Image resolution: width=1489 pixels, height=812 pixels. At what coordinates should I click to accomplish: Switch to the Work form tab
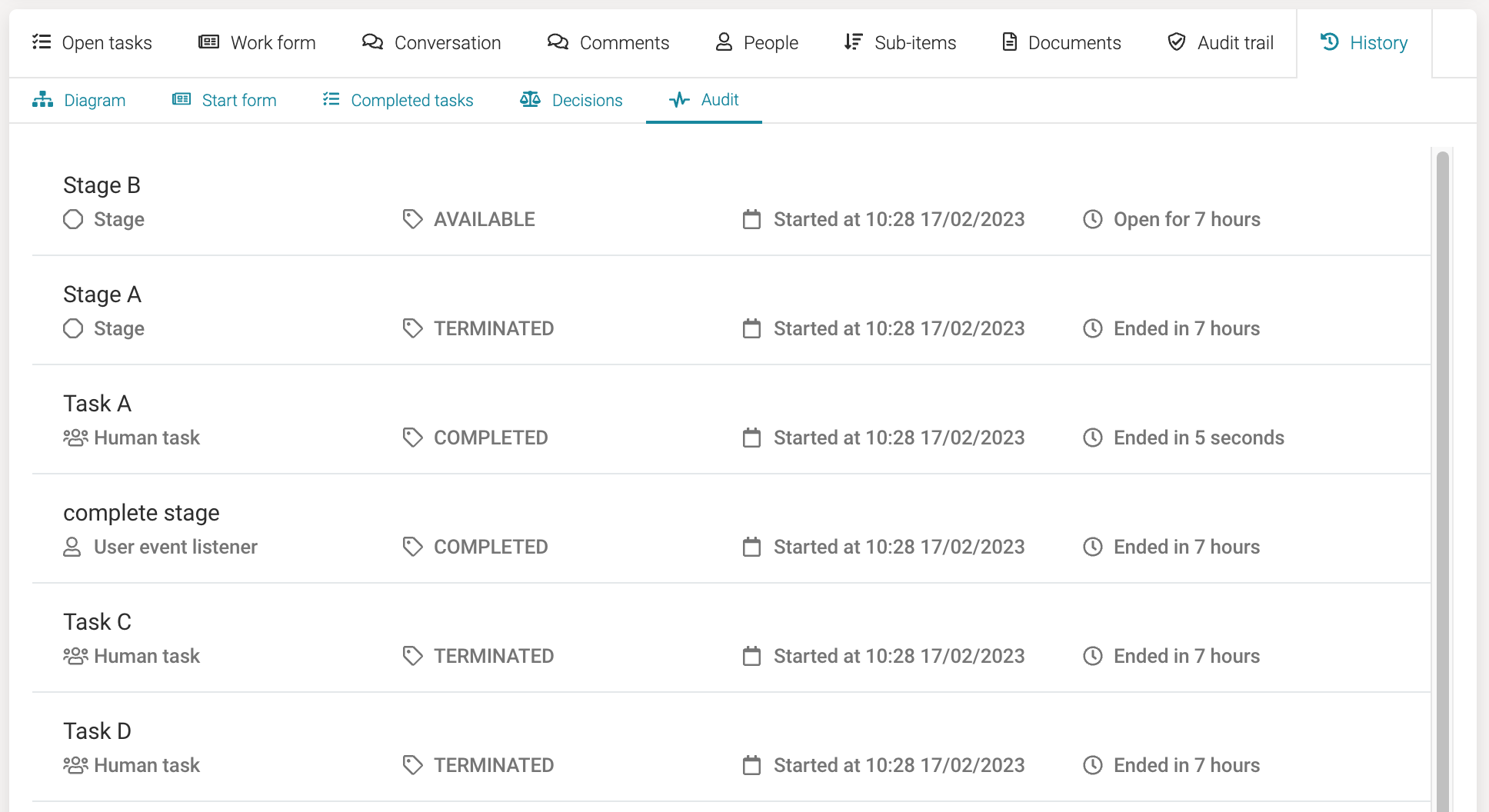coord(257,43)
